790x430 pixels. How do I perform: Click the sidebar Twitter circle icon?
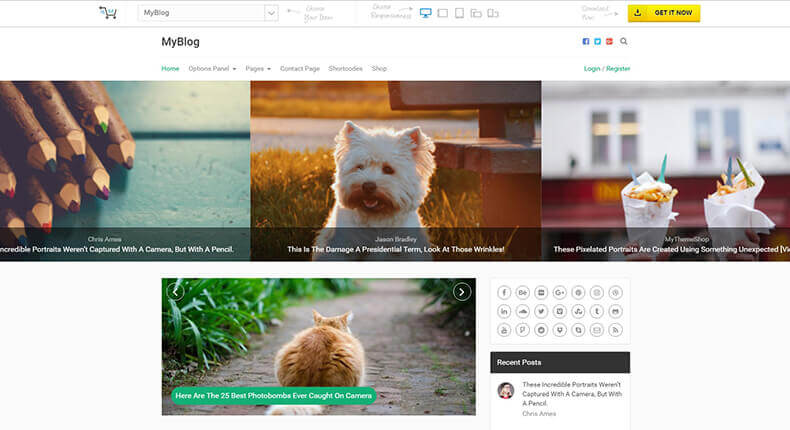541,312
